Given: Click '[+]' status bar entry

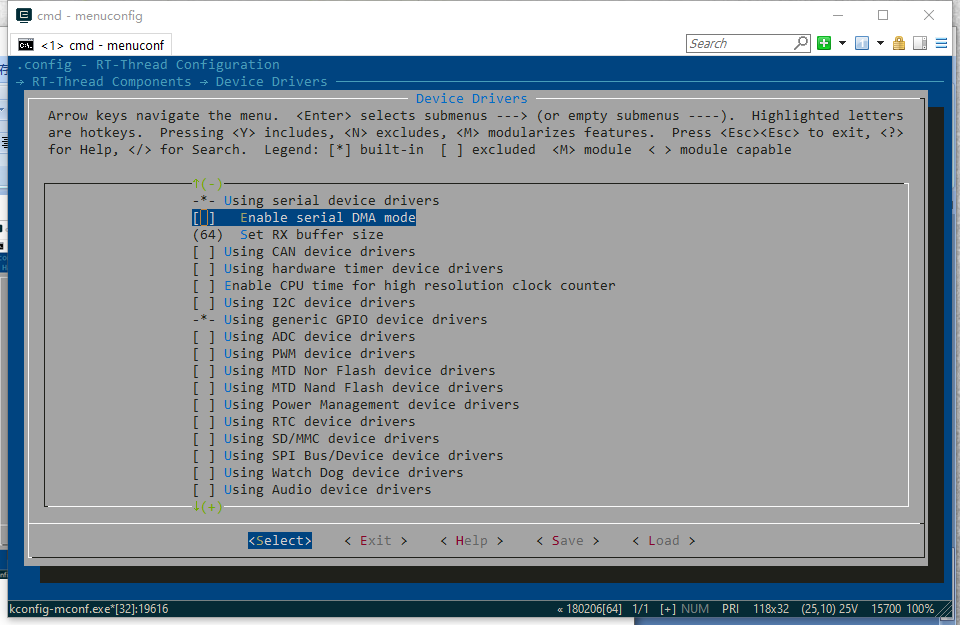Looking at the screenshot, I should click(668, 609).
